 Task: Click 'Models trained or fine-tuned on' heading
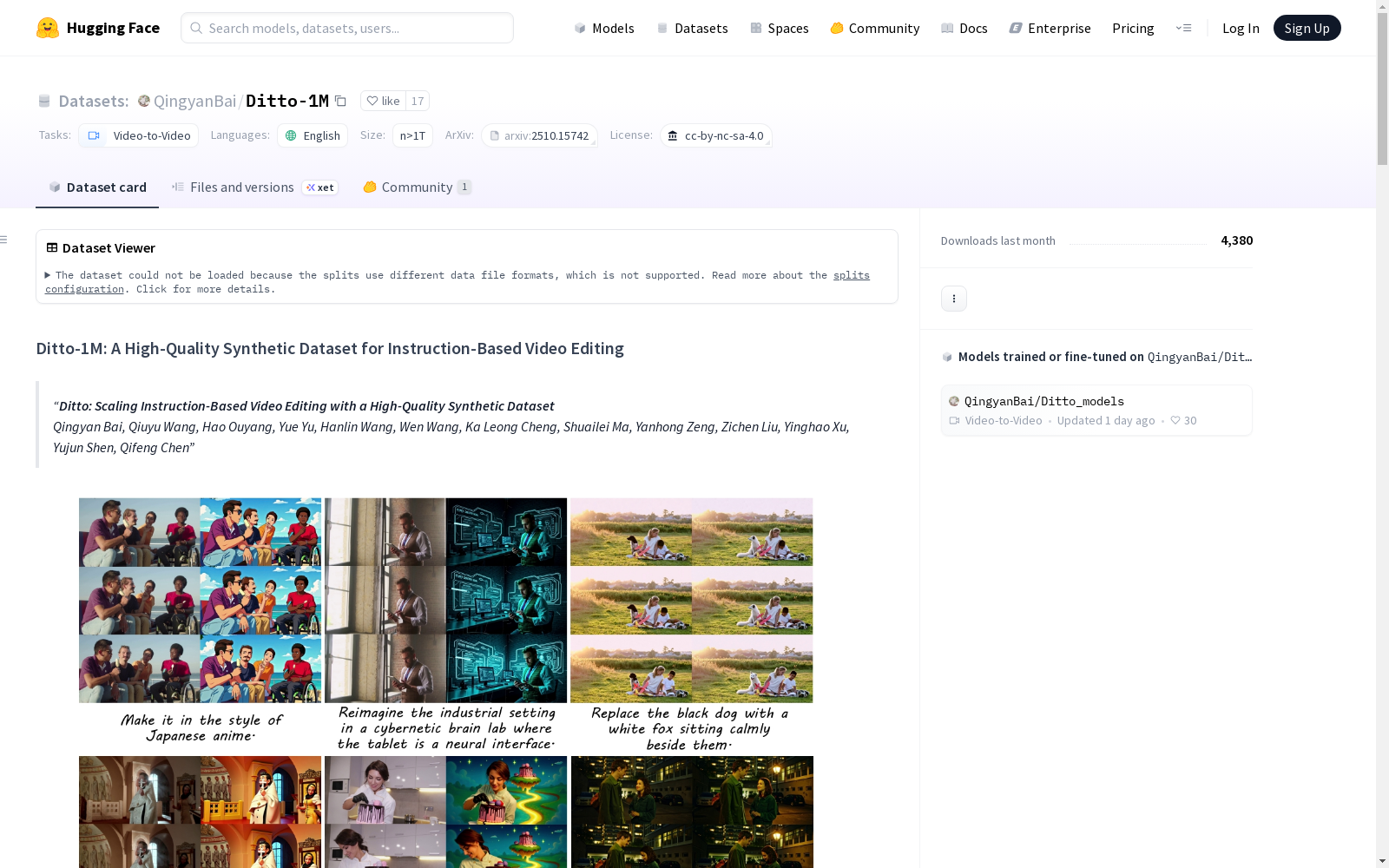[1051, 357]
